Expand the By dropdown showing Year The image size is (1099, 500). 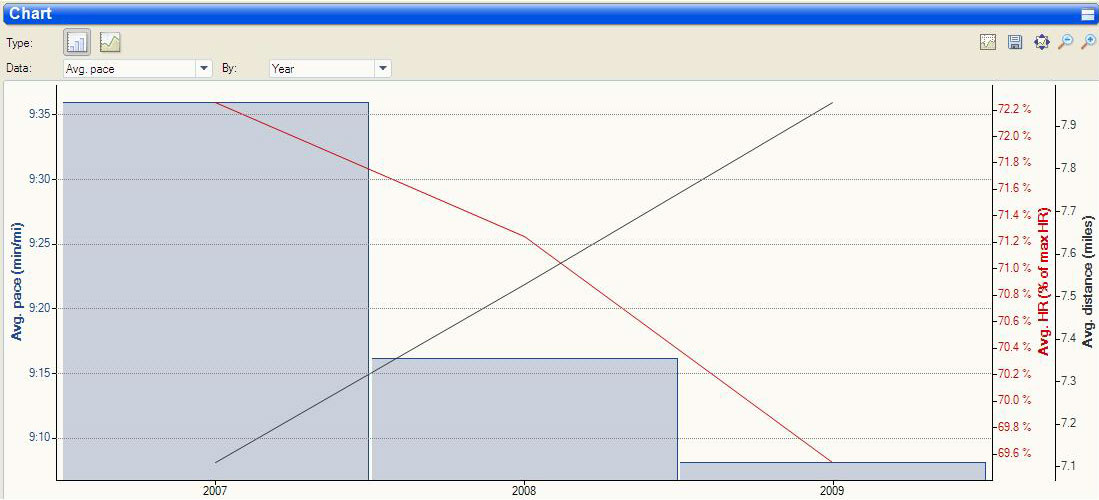[382, 69]
